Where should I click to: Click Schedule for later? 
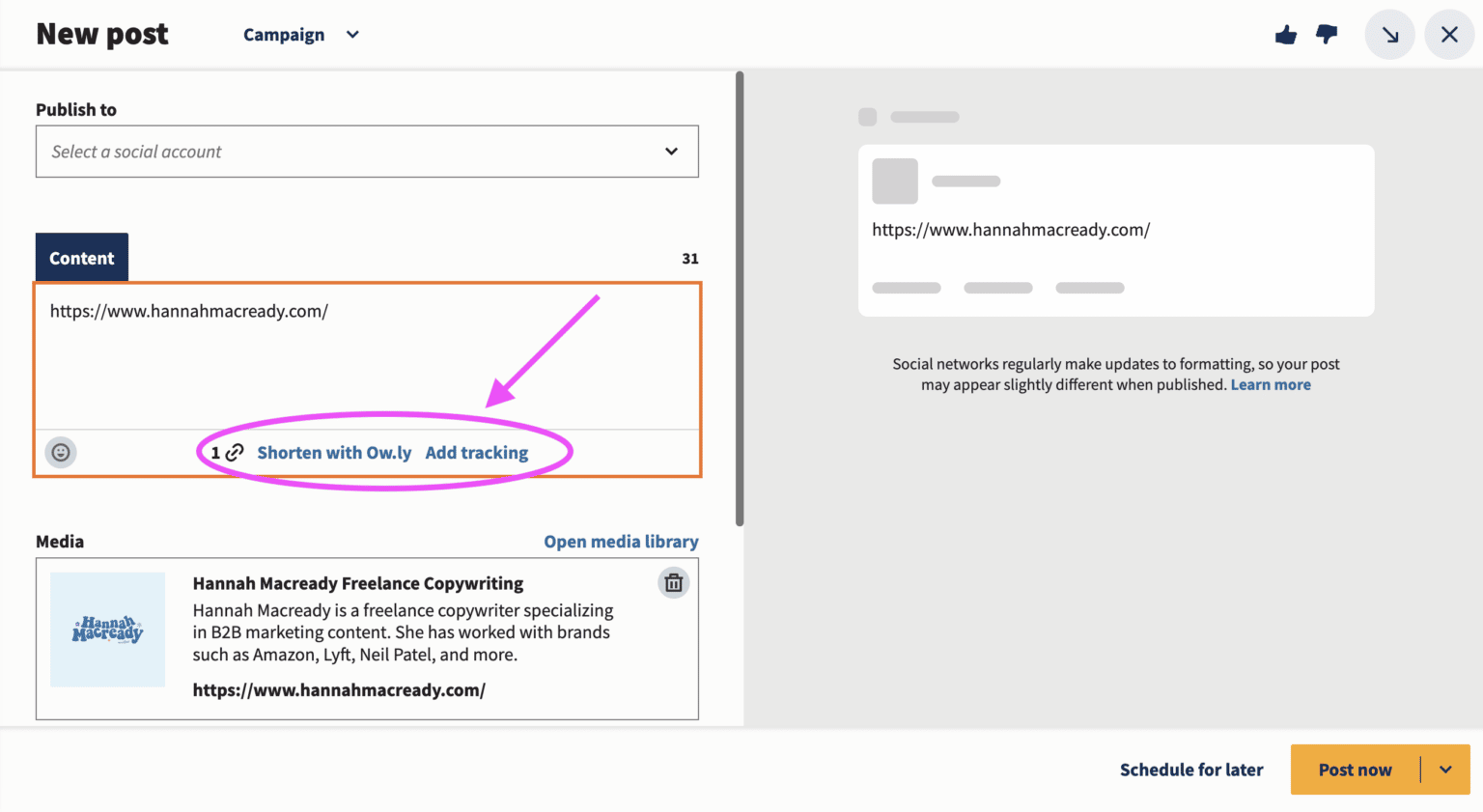point(1191,770)
